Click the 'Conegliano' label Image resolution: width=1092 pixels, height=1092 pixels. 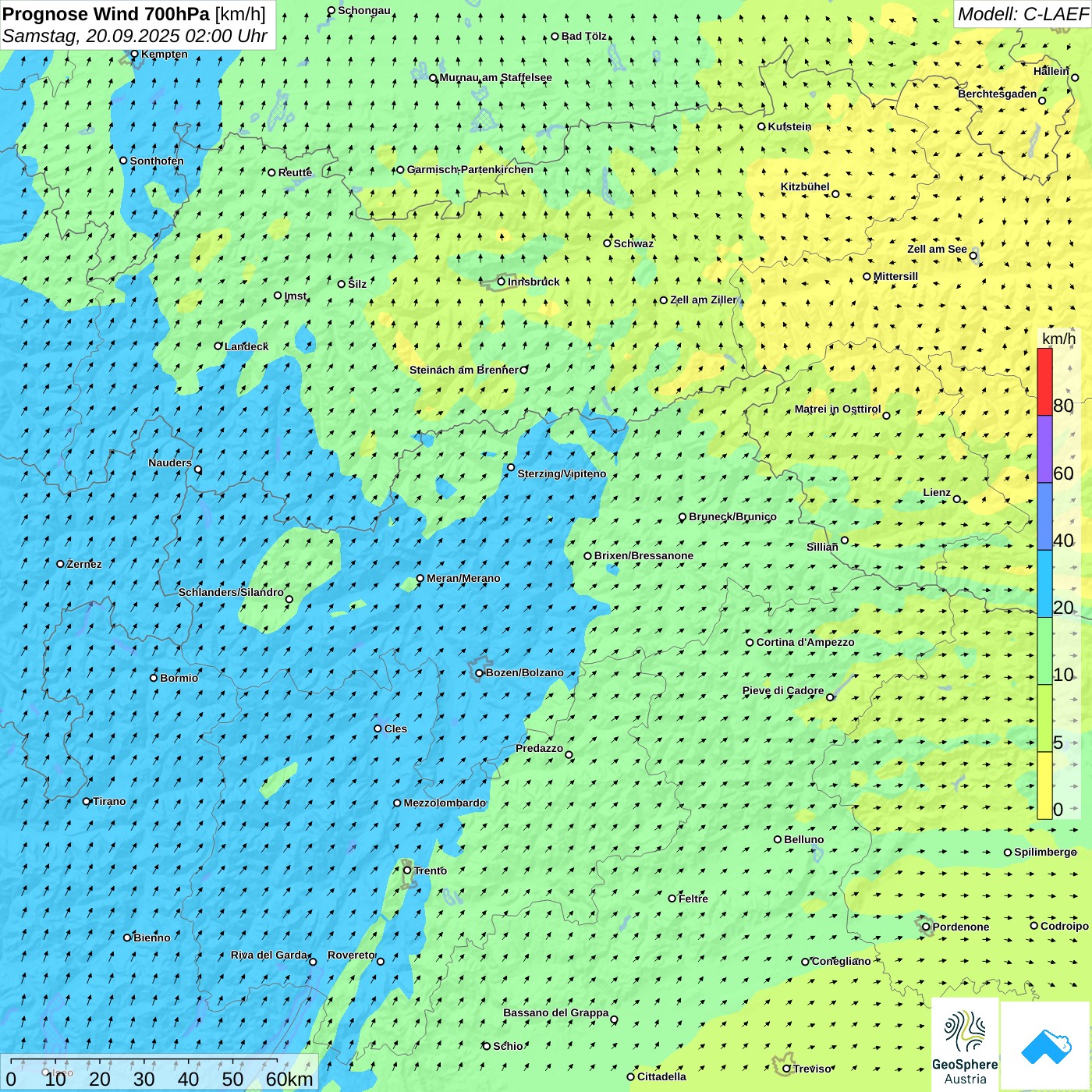(x=842, y=961)
